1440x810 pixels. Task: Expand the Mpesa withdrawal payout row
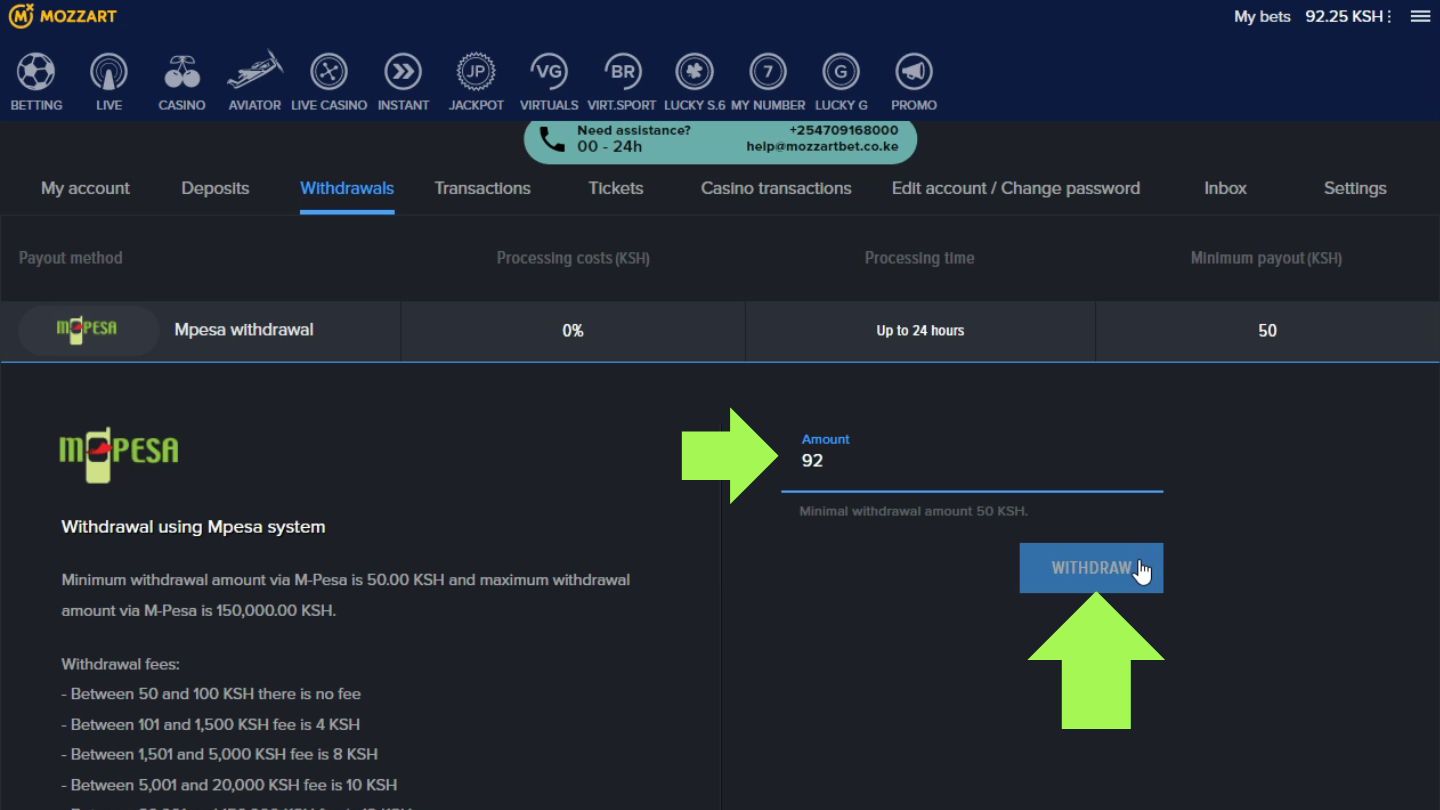point(244,330)
